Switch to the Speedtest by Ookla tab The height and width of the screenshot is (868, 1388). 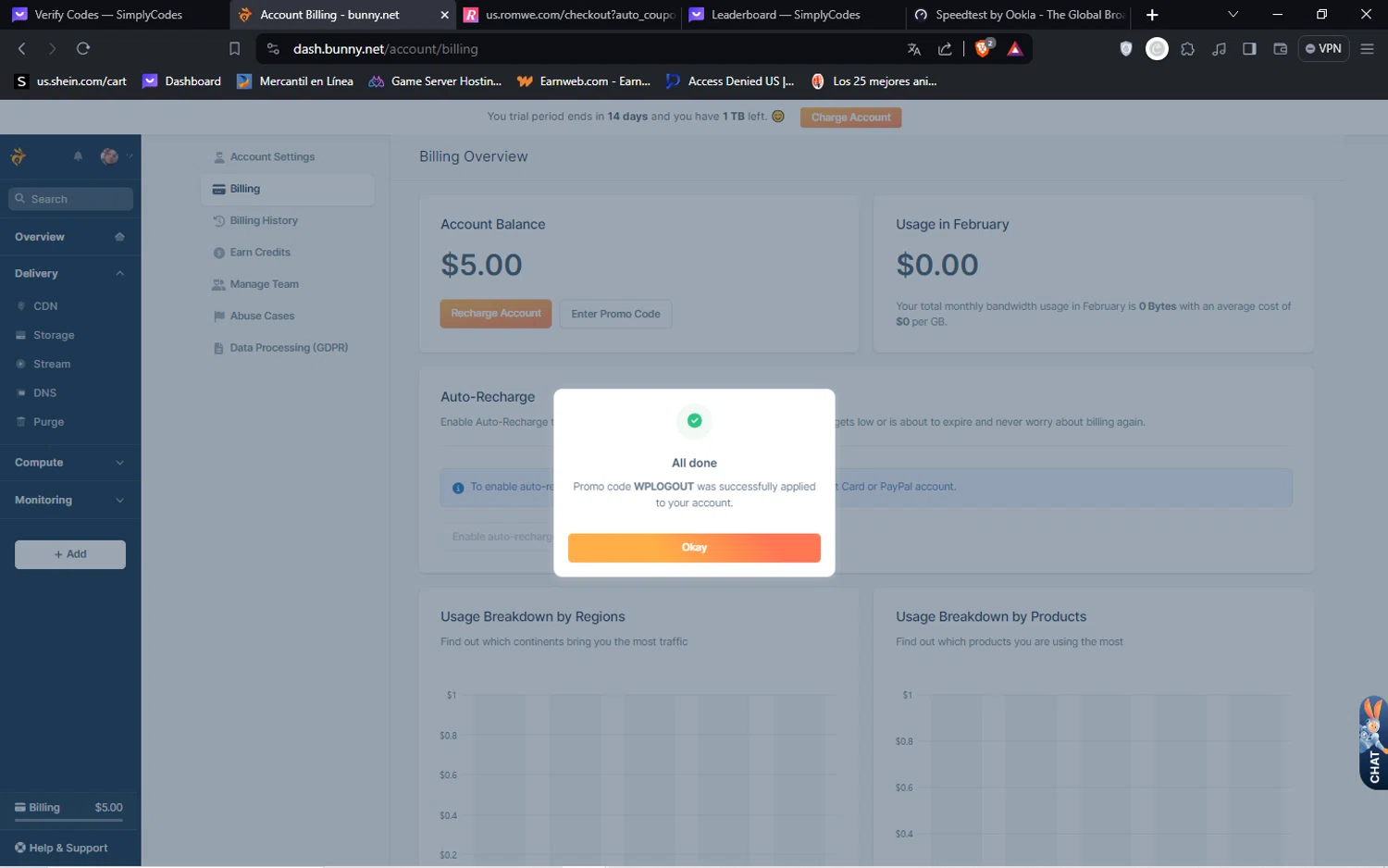[1020, 15]
